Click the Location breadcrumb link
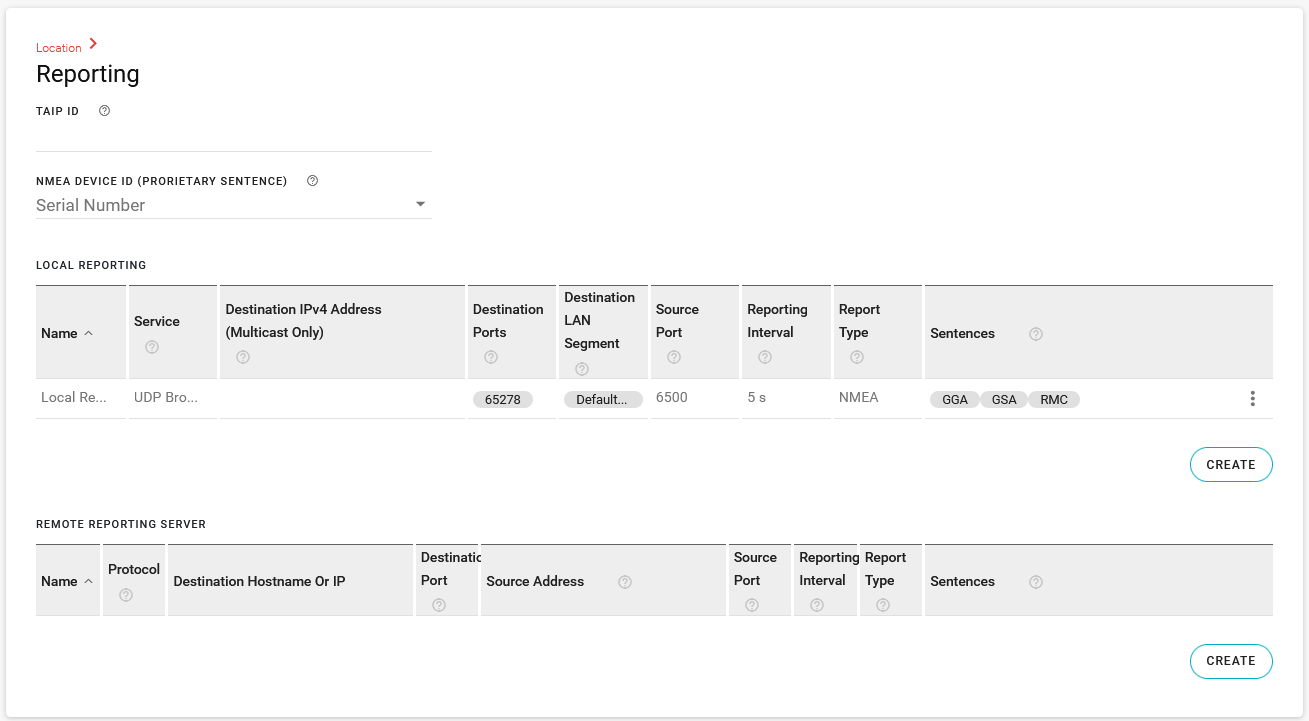 [59, 48]
